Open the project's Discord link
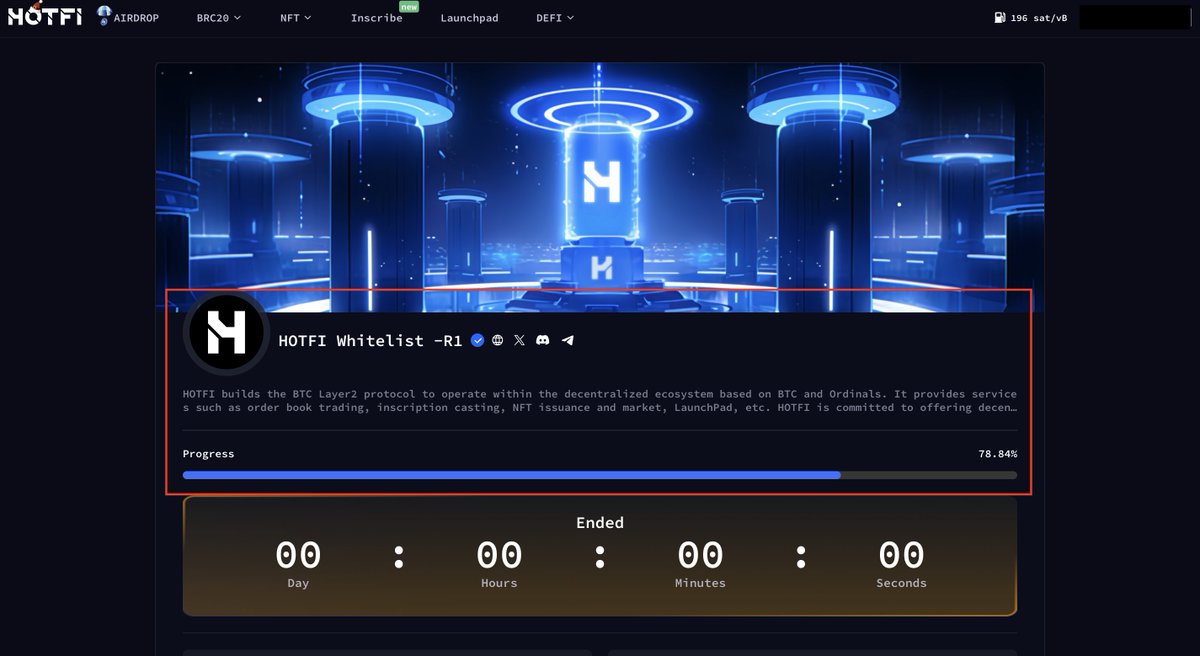Screen dimensions: 1200x656 point(543,340)
